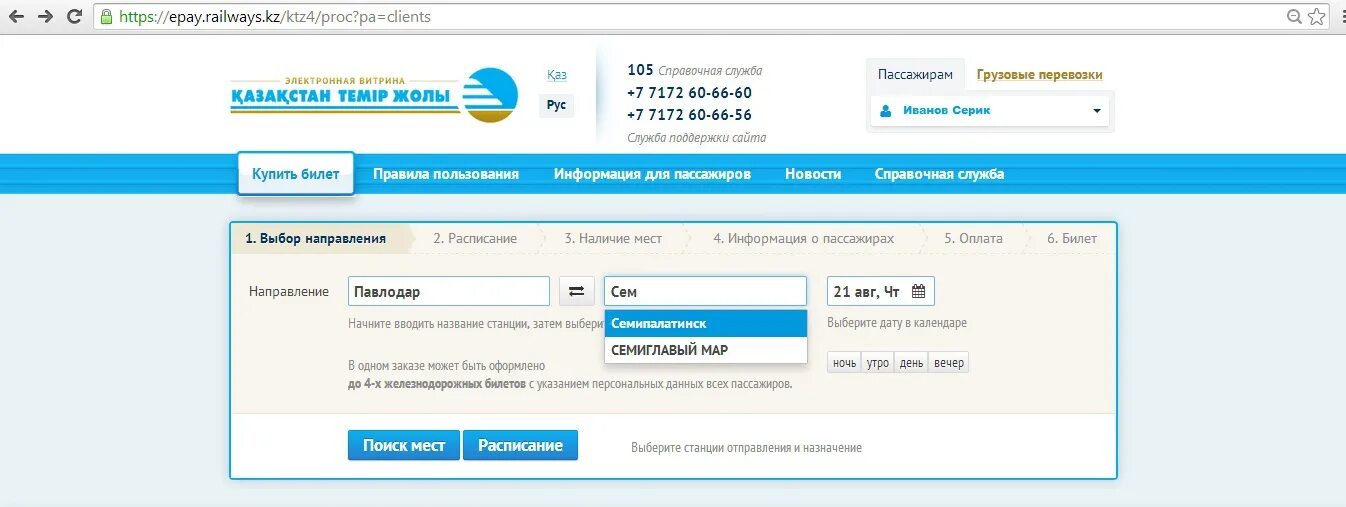Click the hint Выберите дату в календаре

click(x=897, y=323)
